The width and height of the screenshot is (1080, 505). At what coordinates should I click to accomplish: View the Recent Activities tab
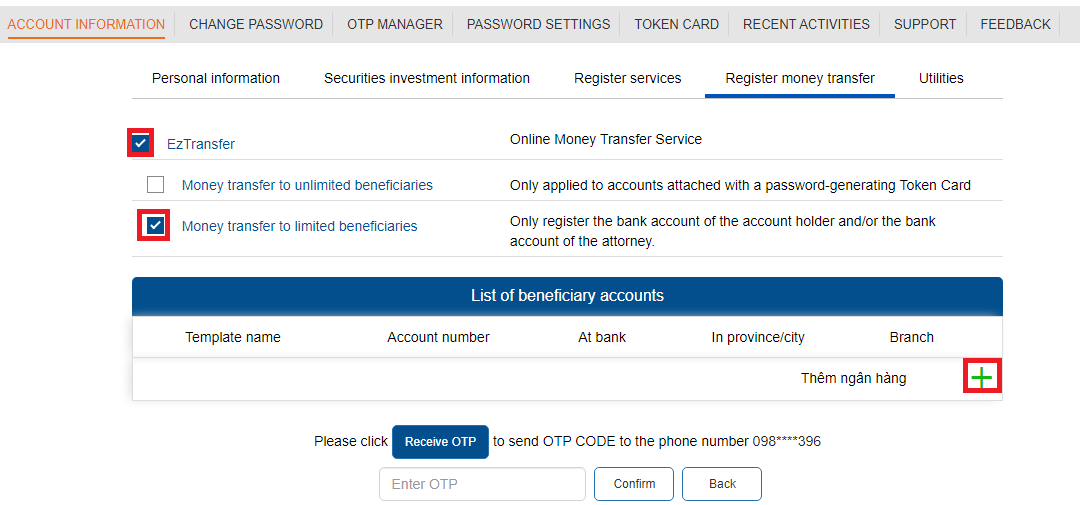(x=806, y=24)
